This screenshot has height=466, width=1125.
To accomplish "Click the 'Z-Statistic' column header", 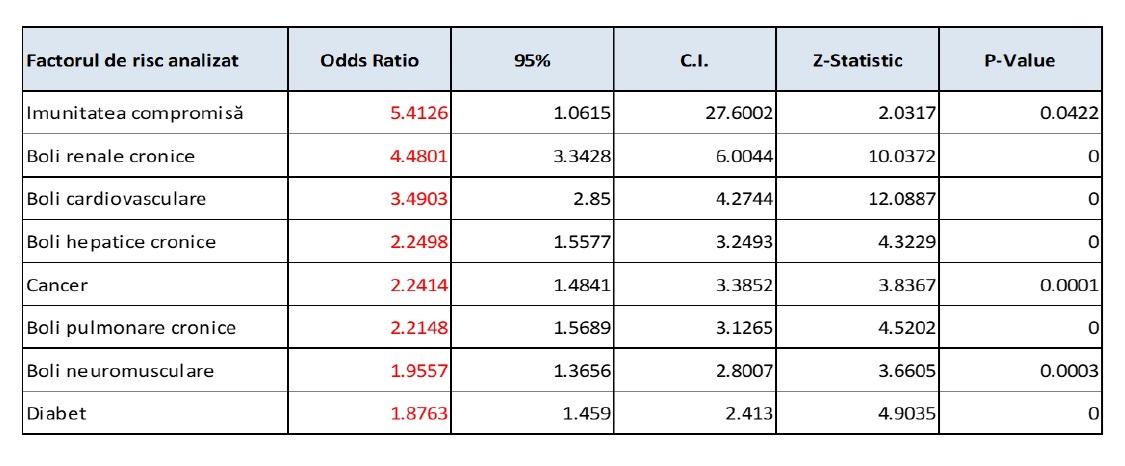I will point(857,60).
